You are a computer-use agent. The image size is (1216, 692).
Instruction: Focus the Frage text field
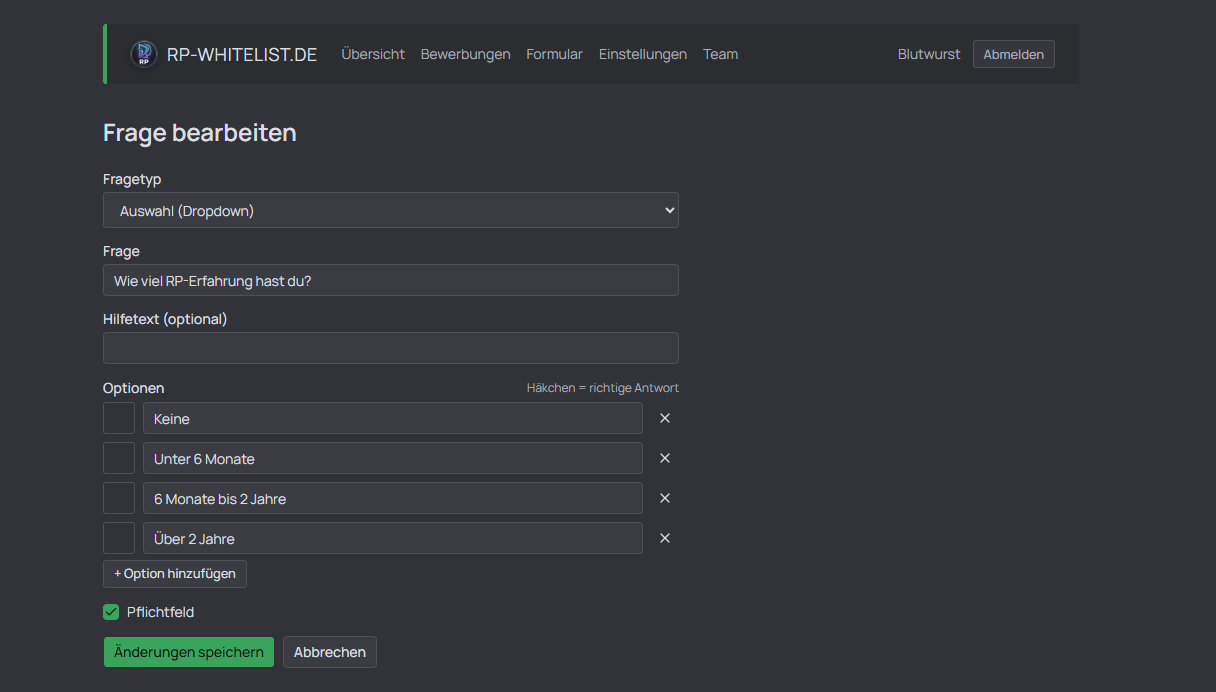tap(391, 280)
